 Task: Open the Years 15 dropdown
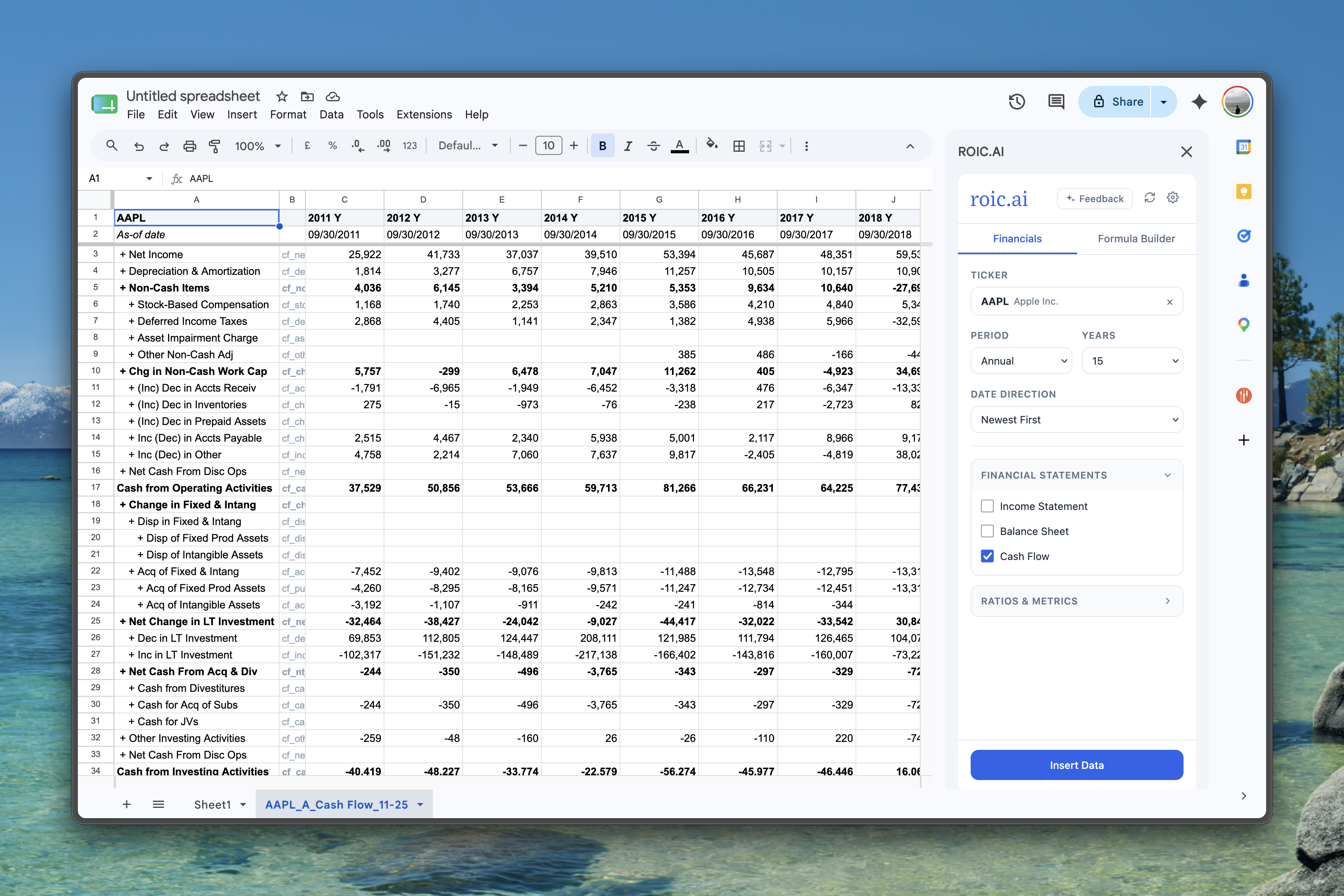[1132, 361]
